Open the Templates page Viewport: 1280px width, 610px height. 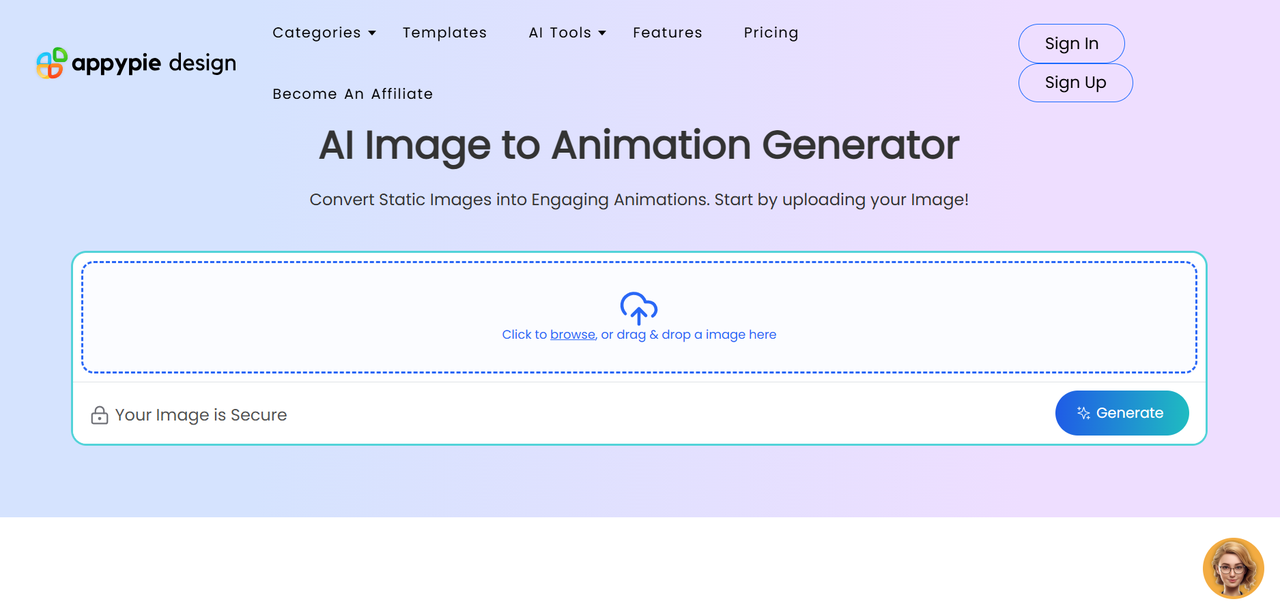point(445,33)
